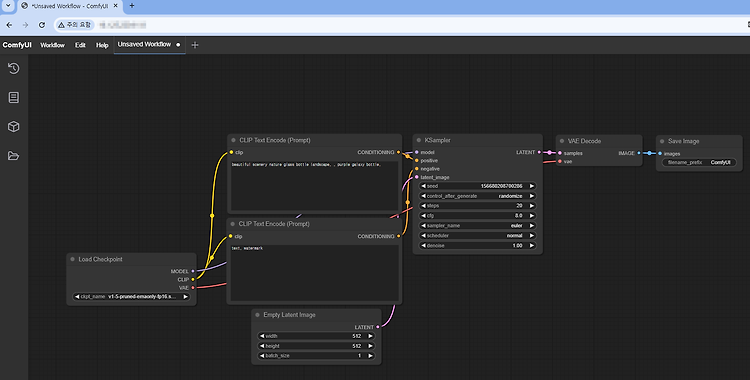Click the KSampler latent_image input socket
The image size is (750, 380).
tap(417, 177)
